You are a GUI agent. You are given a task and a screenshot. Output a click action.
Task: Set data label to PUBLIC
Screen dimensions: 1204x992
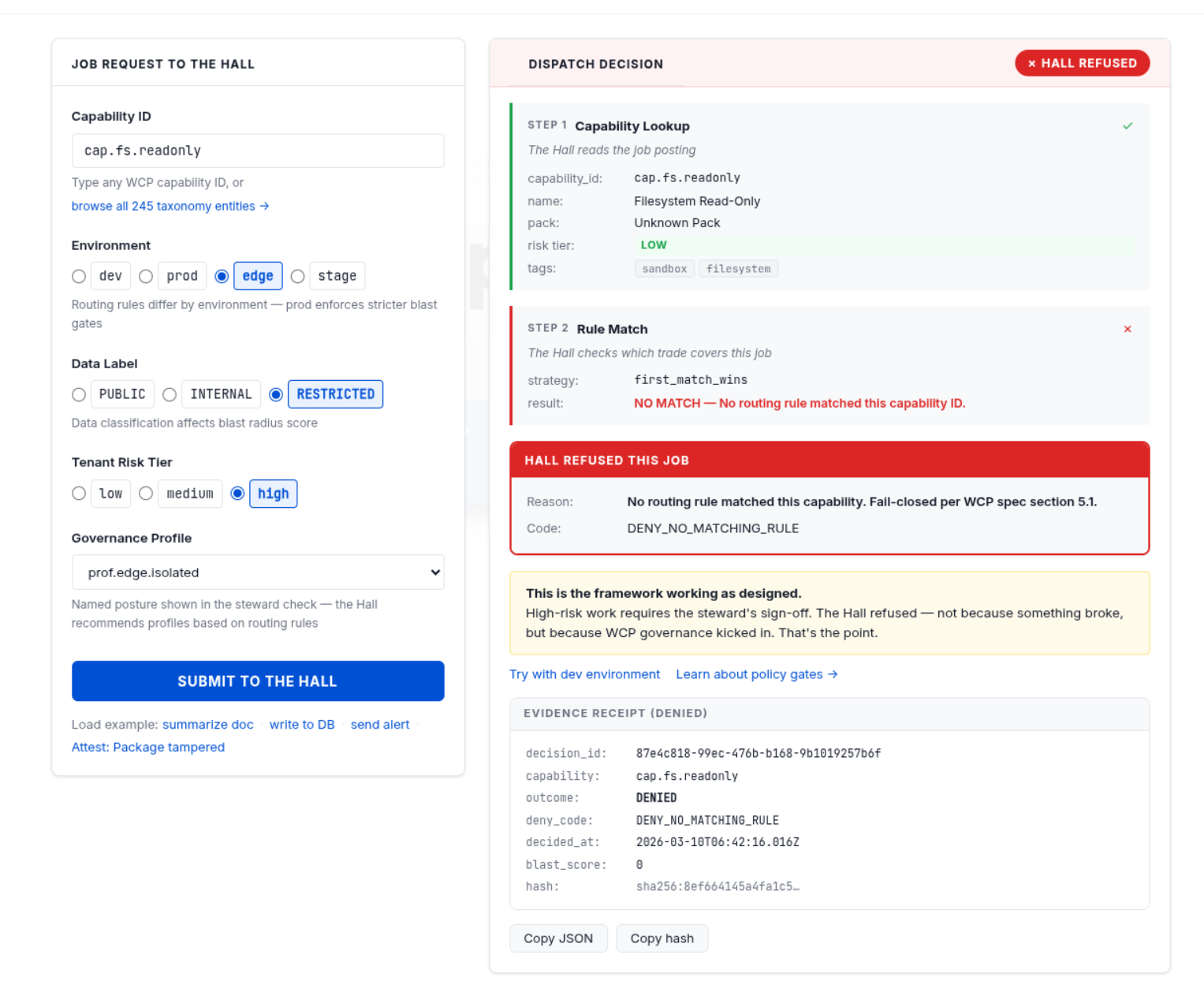click(x=79, y=394)
